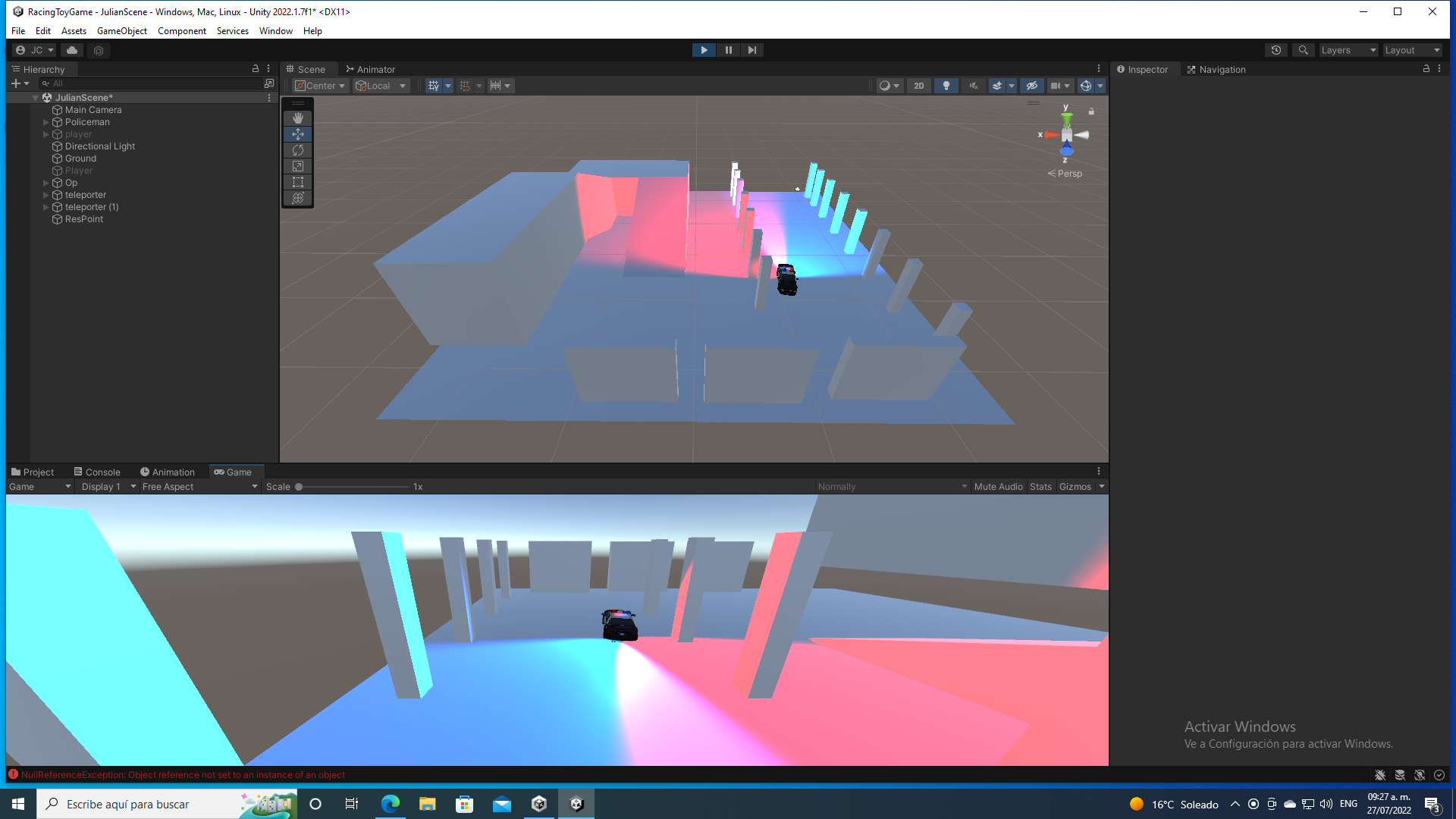This screenshot has width=1456, height=819.
Task: Switch to the Console tab
Action: coord(97,472)
